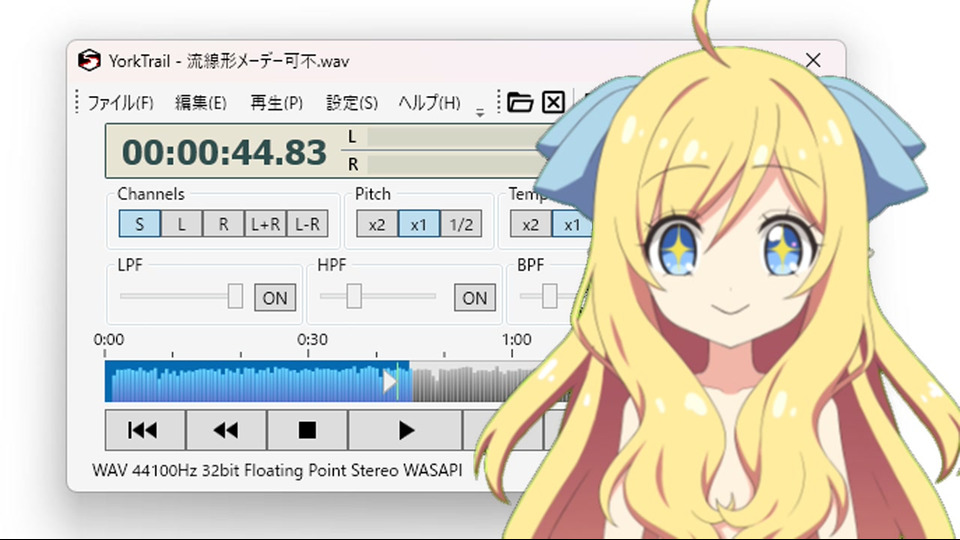This screenshot has width=960, height=540.
Task: Click the toolbar drag grip handle
Action: (499, 102)
